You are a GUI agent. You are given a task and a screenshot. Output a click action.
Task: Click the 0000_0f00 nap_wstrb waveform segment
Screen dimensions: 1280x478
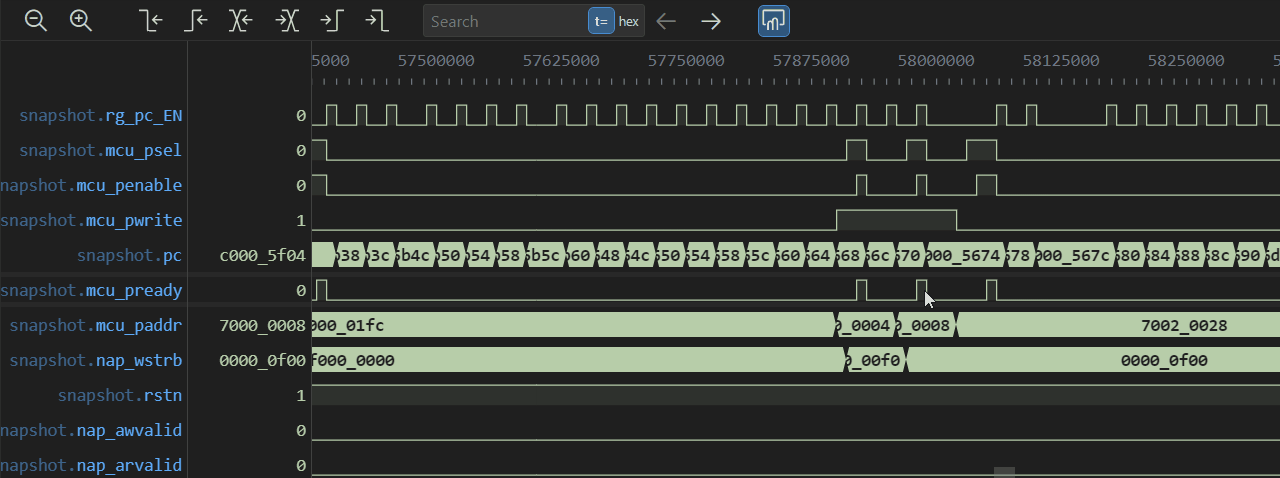pos(1163,361)
